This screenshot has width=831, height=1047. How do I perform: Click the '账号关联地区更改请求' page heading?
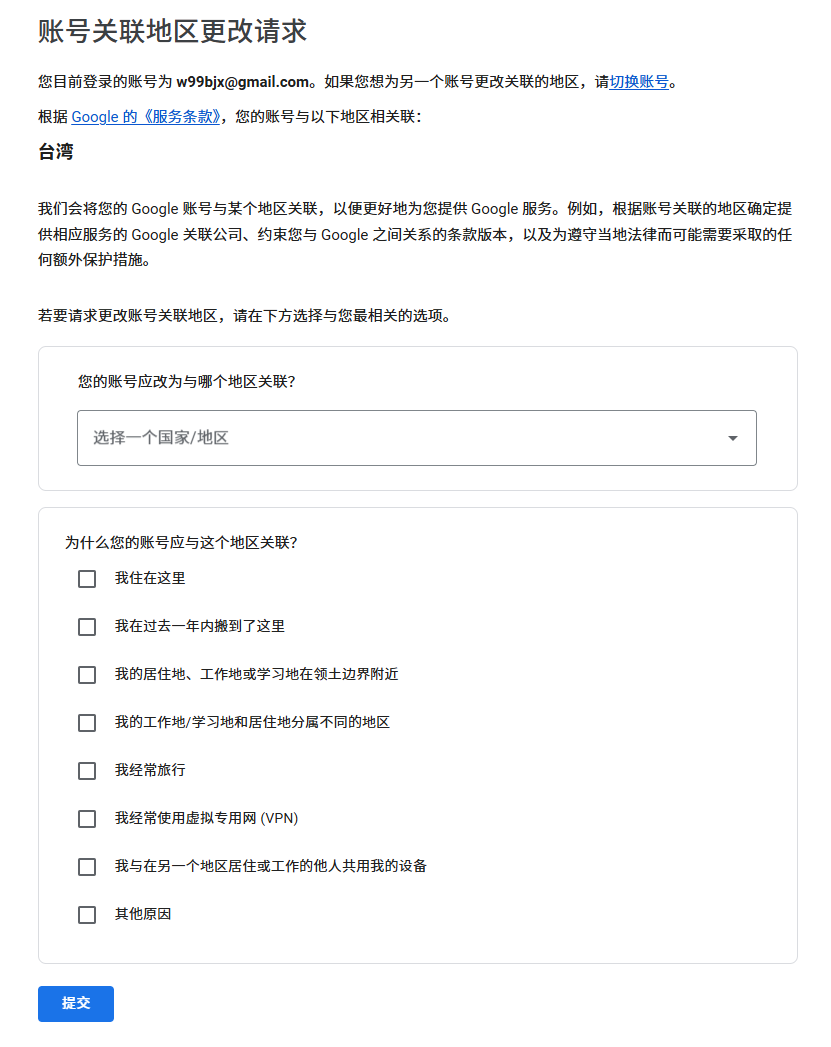point(172,31)
